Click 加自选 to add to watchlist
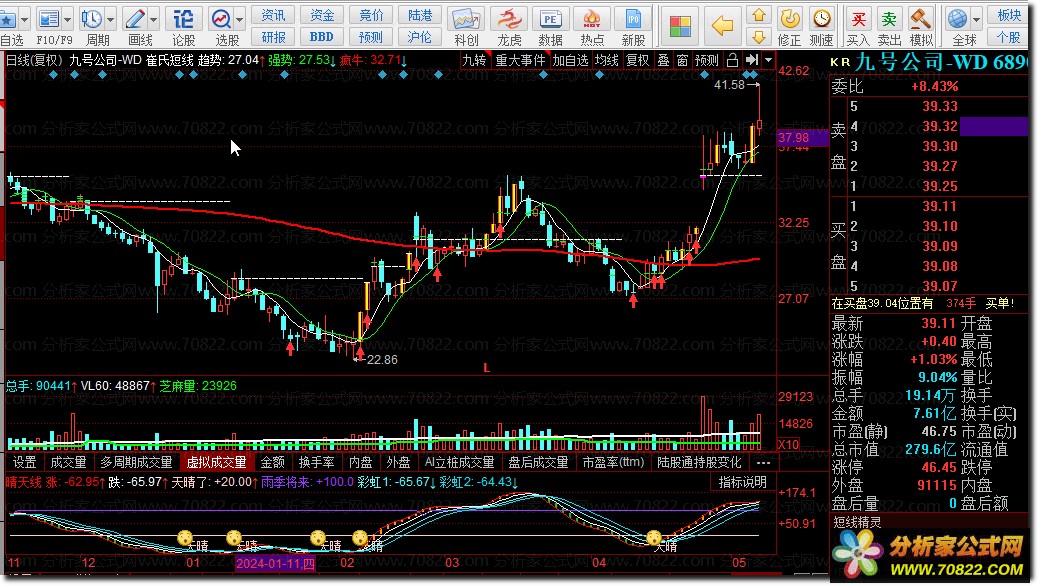1040x586 pixels. (x=570, y=60)
